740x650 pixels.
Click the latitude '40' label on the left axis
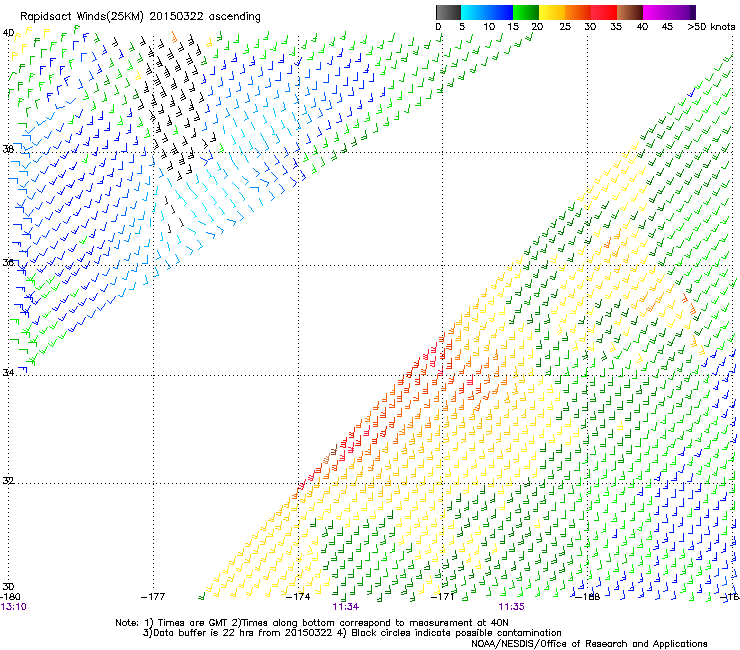pyautogui.click(x=8, y=33)
